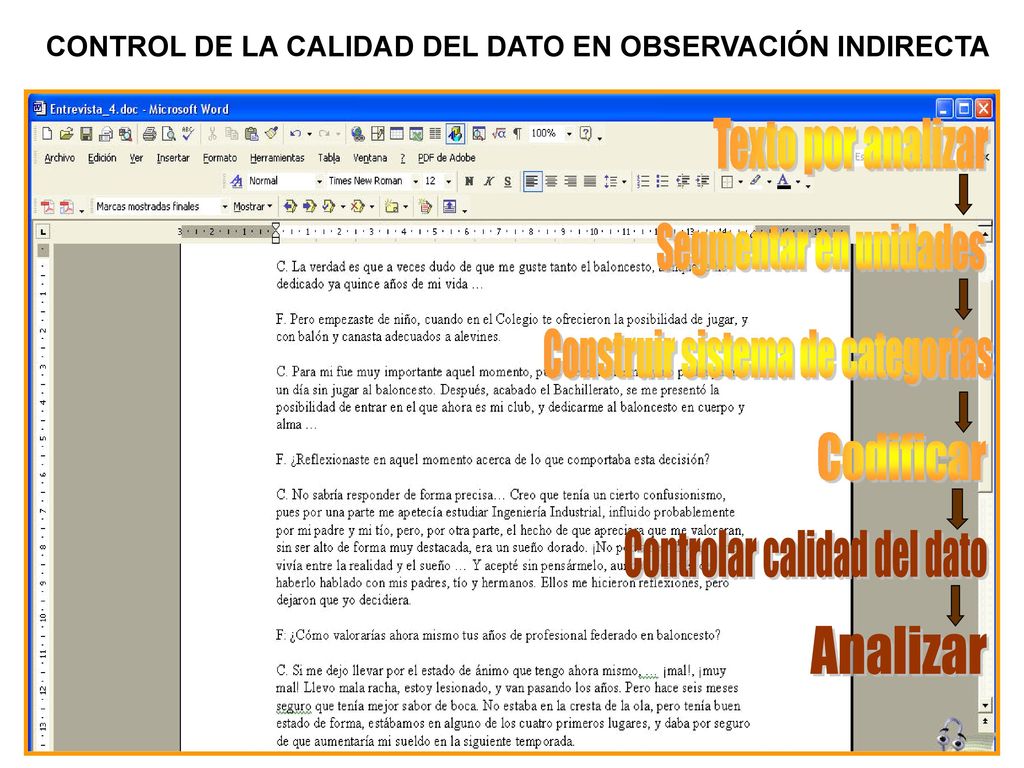
Task: Apply the highlight color pen
Action: (756, 182)
